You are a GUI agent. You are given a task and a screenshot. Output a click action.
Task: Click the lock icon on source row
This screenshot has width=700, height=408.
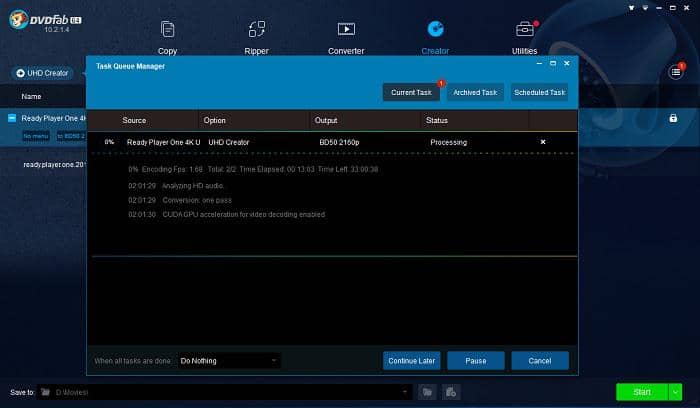pos(673,118)
